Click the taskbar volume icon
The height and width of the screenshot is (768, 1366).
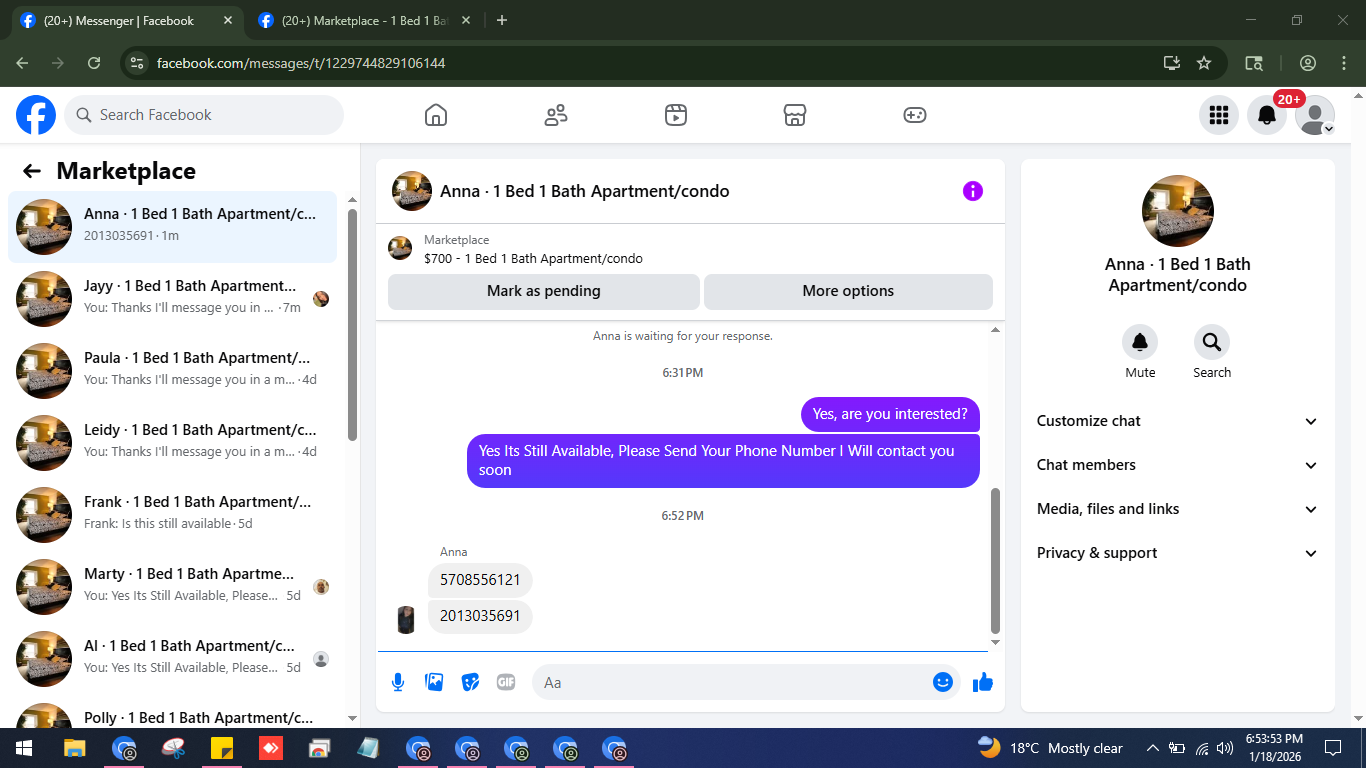1225,748
